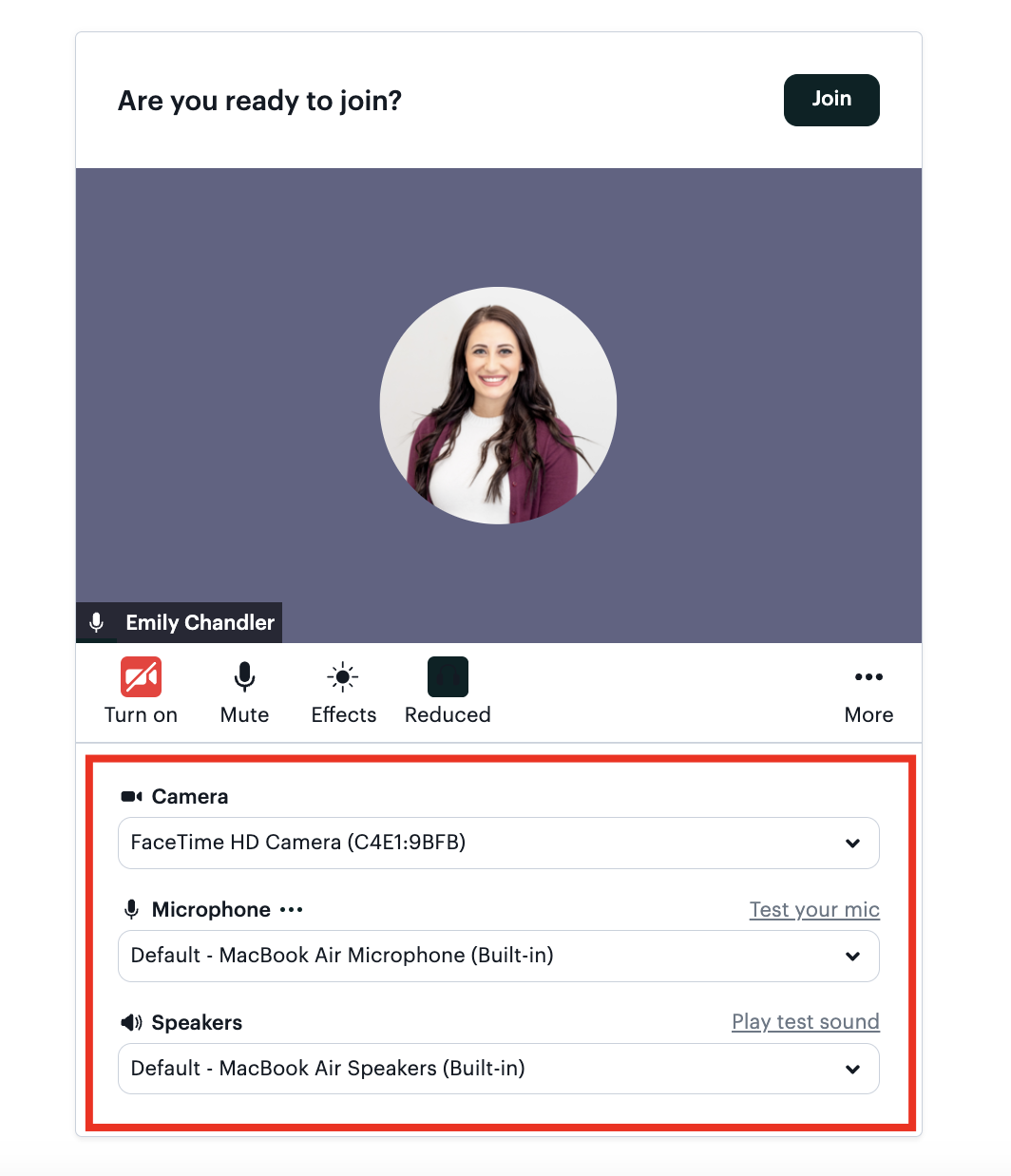Screen dimensions: 1011x1176
Task: Click the microphone icon next to Emily Chandler
Action: point(96,622)
